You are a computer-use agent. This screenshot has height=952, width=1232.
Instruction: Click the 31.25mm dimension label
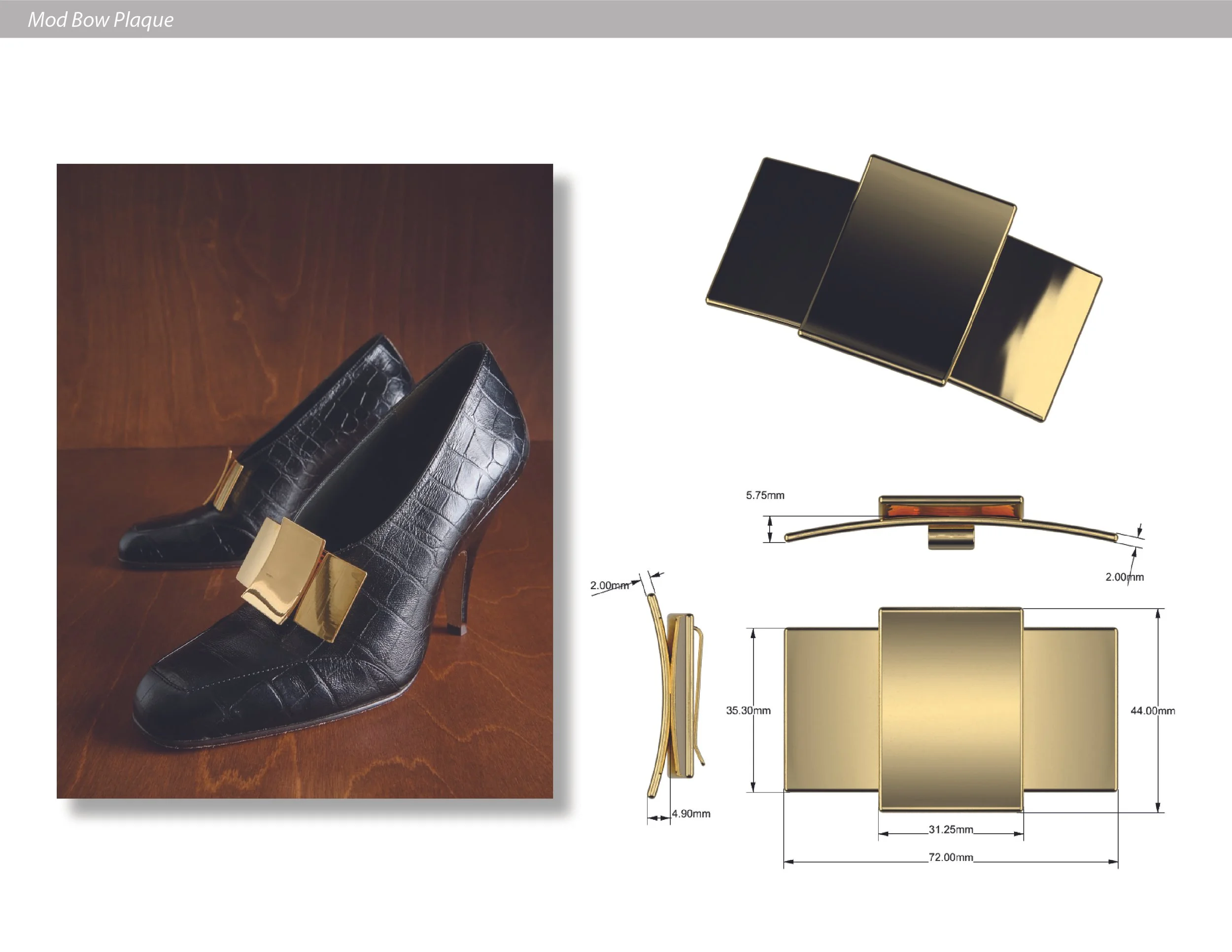tap(951, 830)
